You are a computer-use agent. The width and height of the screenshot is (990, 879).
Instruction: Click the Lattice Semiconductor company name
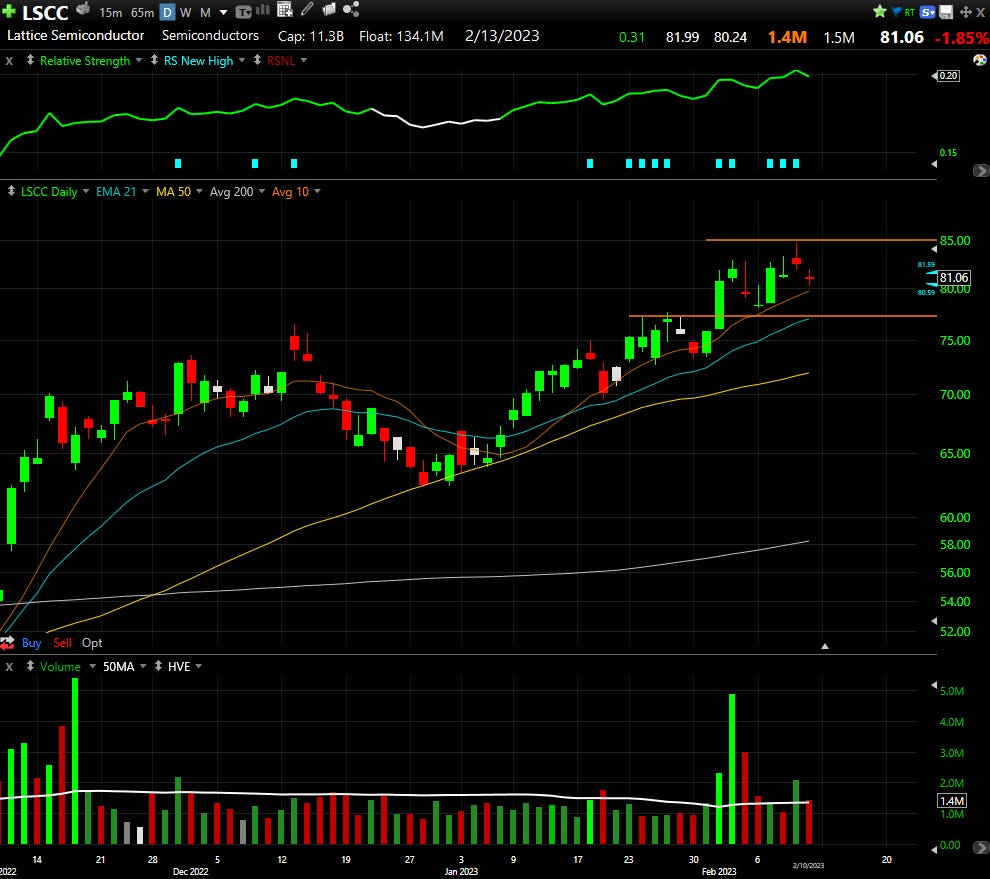(75, 35)
